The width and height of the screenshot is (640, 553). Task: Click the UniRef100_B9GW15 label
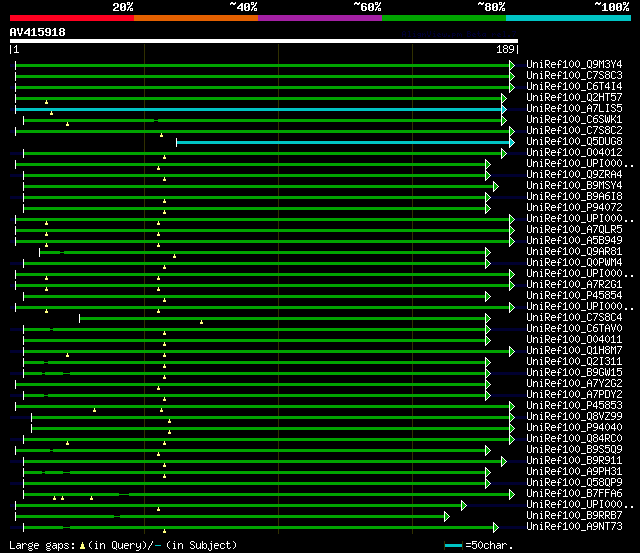point(574,373)
